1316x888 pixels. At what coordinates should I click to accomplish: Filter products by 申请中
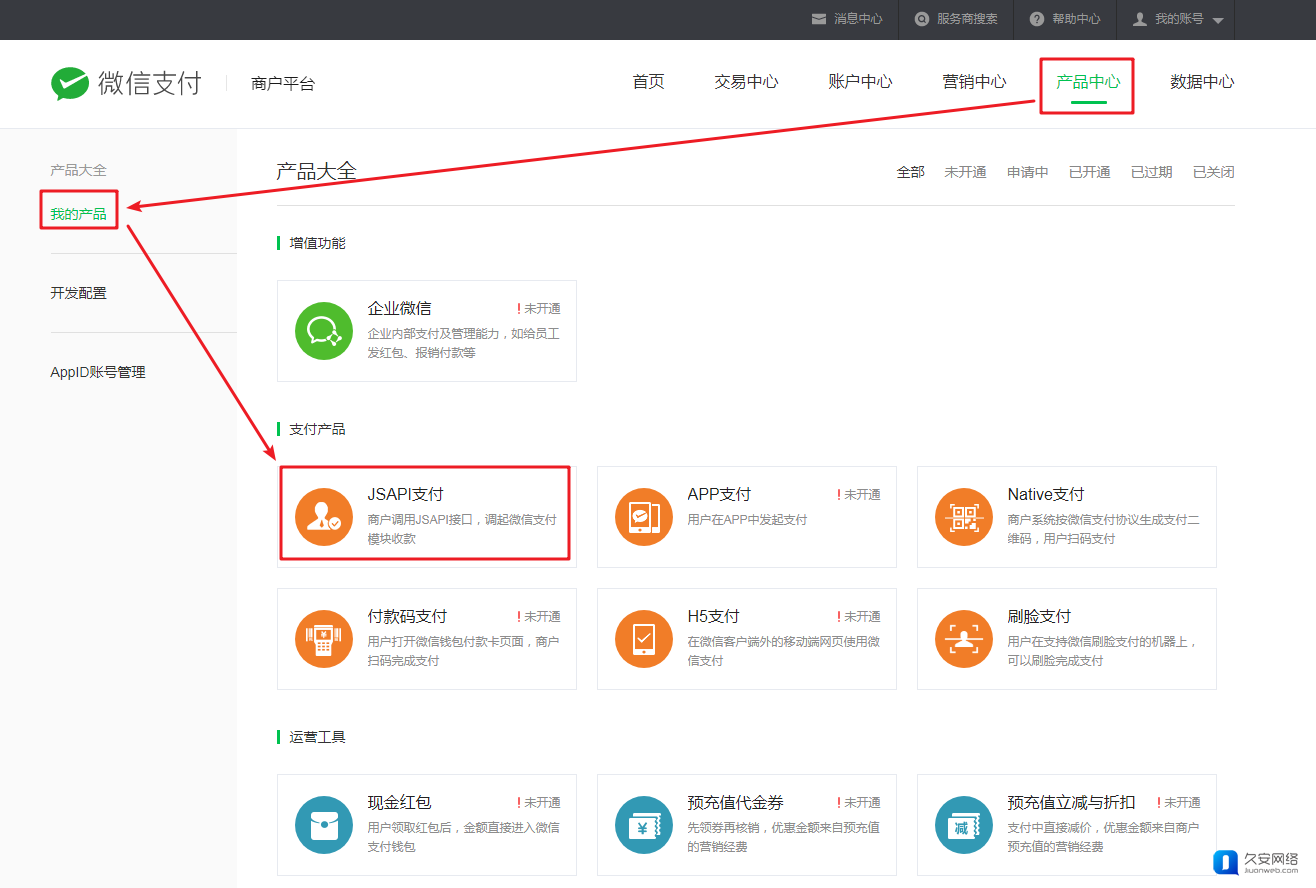click(1028, 172)
